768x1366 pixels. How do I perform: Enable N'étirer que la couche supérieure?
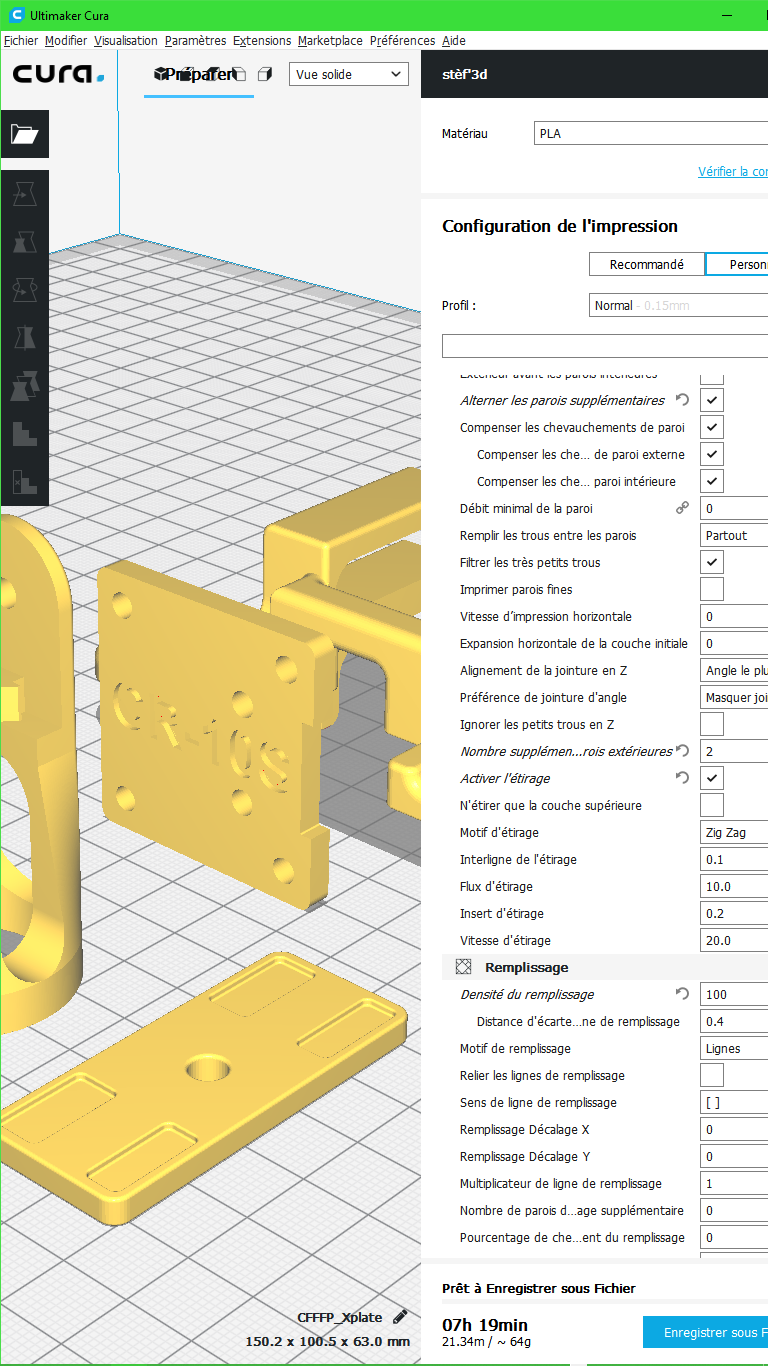point(712,805)
